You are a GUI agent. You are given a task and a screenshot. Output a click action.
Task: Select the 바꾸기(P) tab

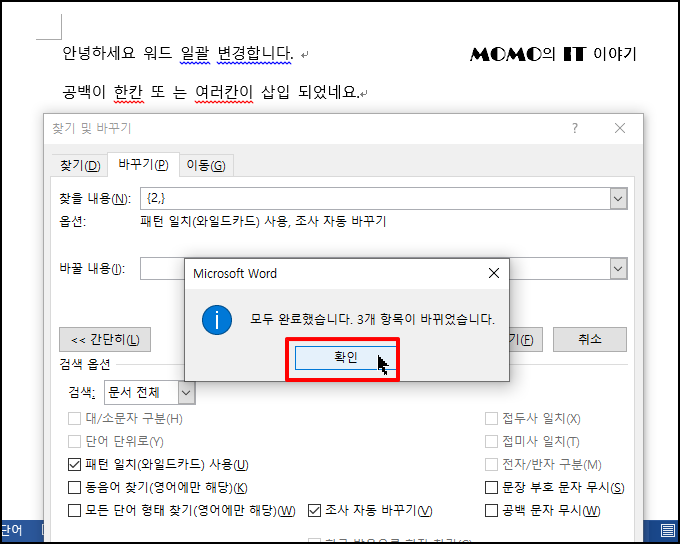pos(143,164)
